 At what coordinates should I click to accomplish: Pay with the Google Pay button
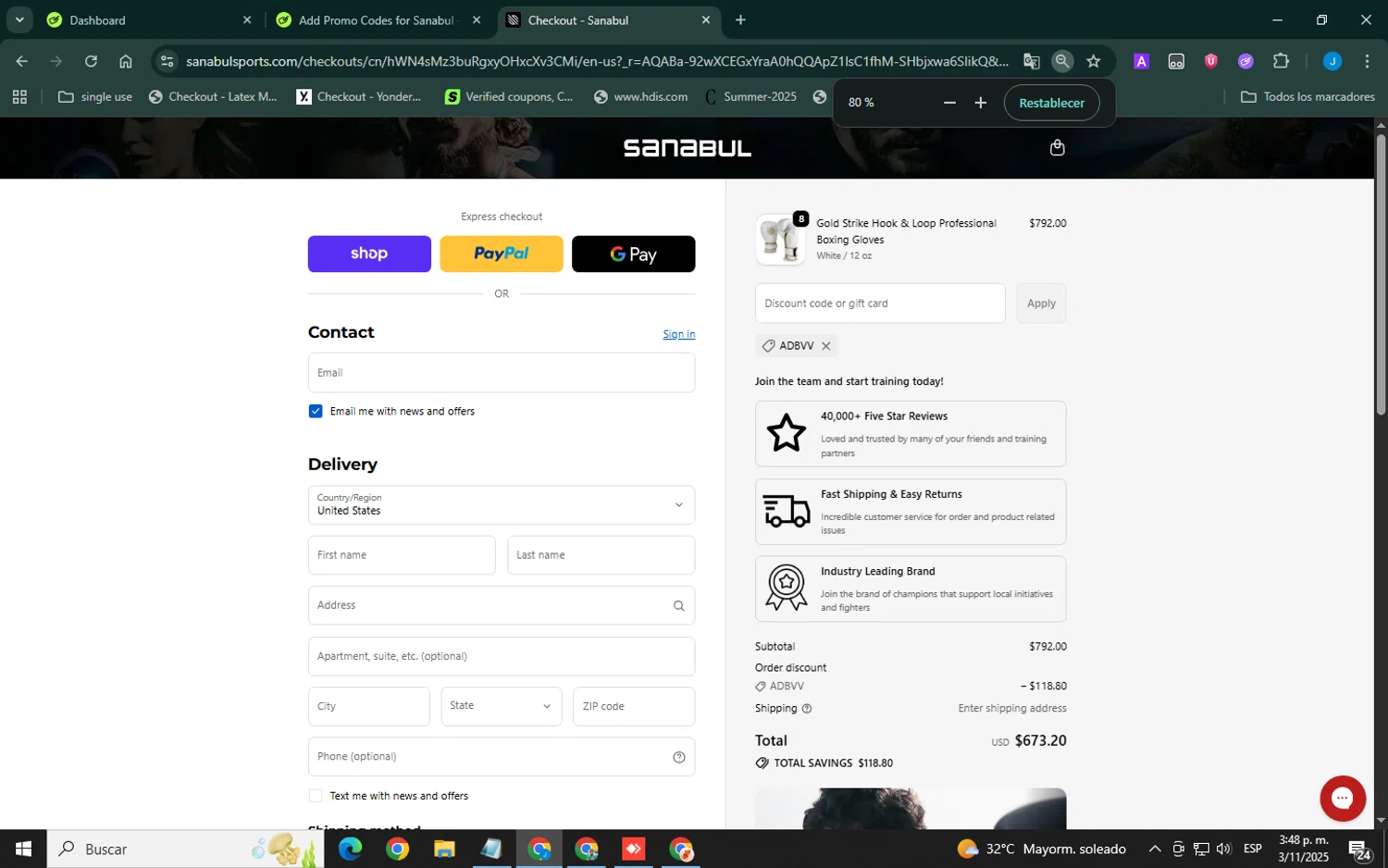coord(633,254)
